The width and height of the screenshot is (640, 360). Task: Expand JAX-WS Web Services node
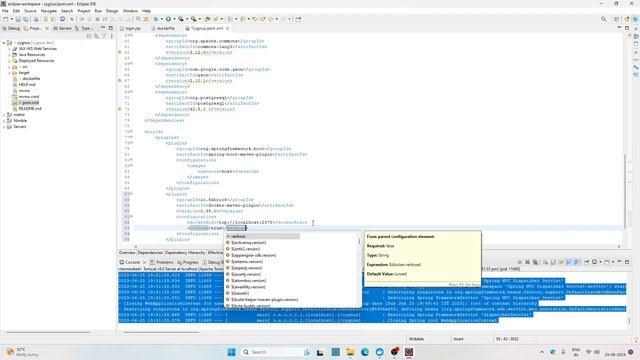click(9, 49)
